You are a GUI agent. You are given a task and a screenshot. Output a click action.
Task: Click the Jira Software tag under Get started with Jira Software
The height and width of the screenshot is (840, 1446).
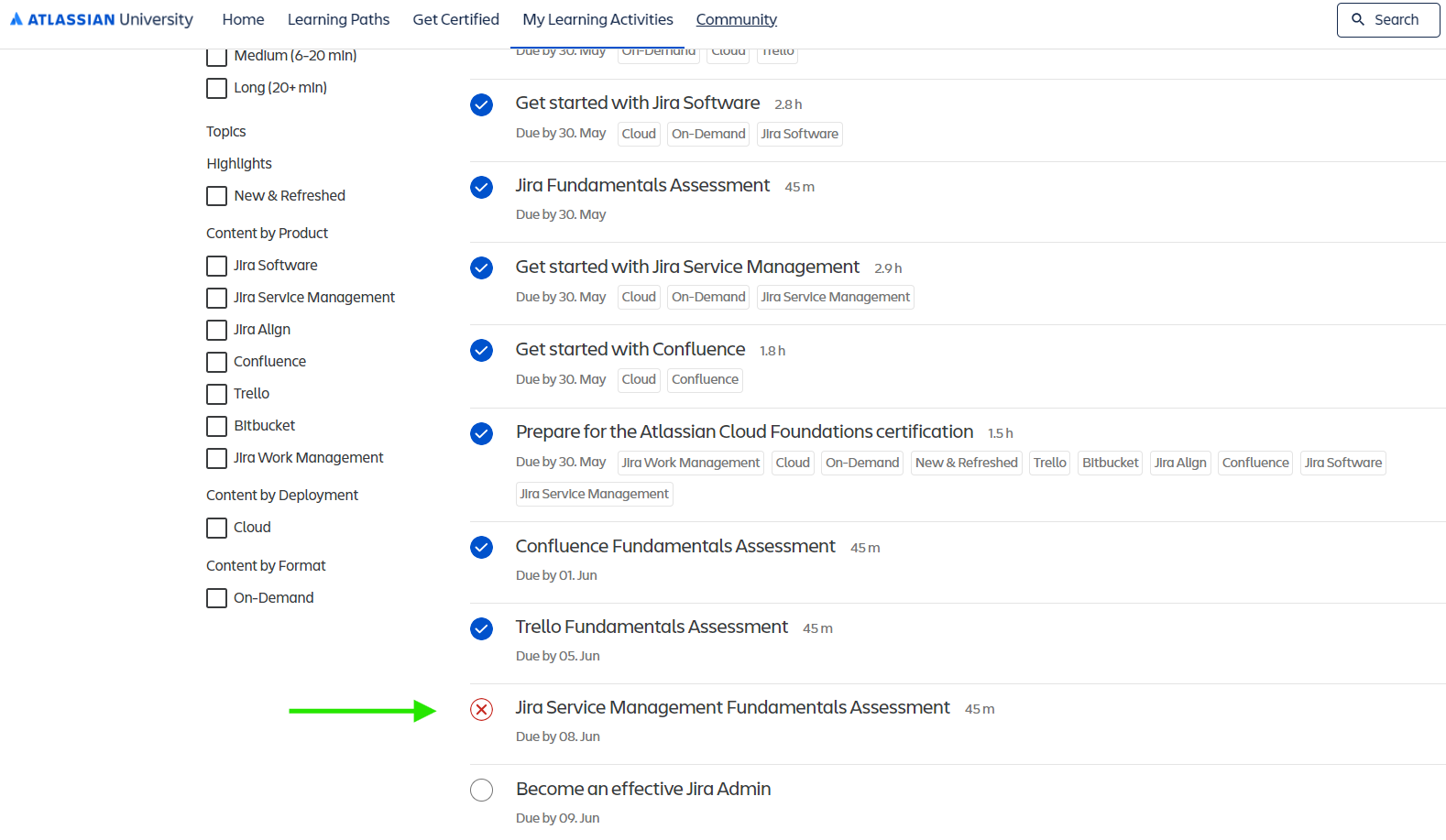800,135
